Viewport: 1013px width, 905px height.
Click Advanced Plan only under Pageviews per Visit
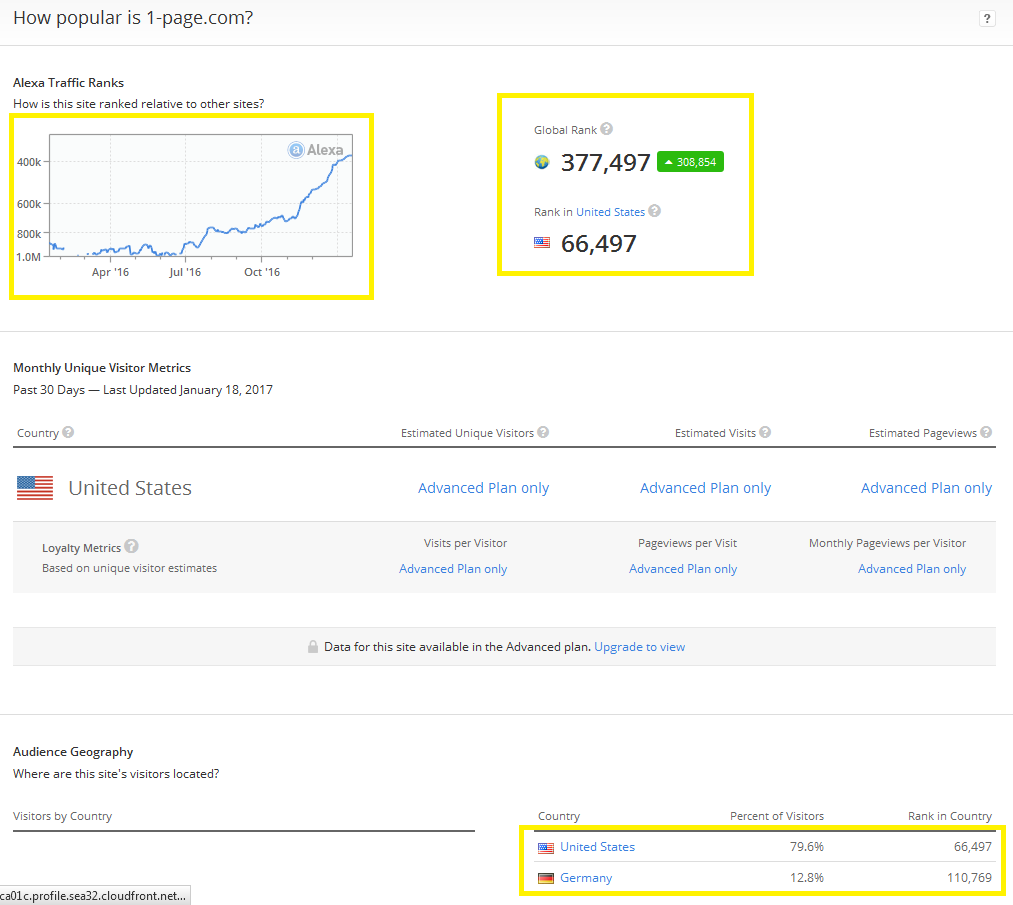[683, 568]
